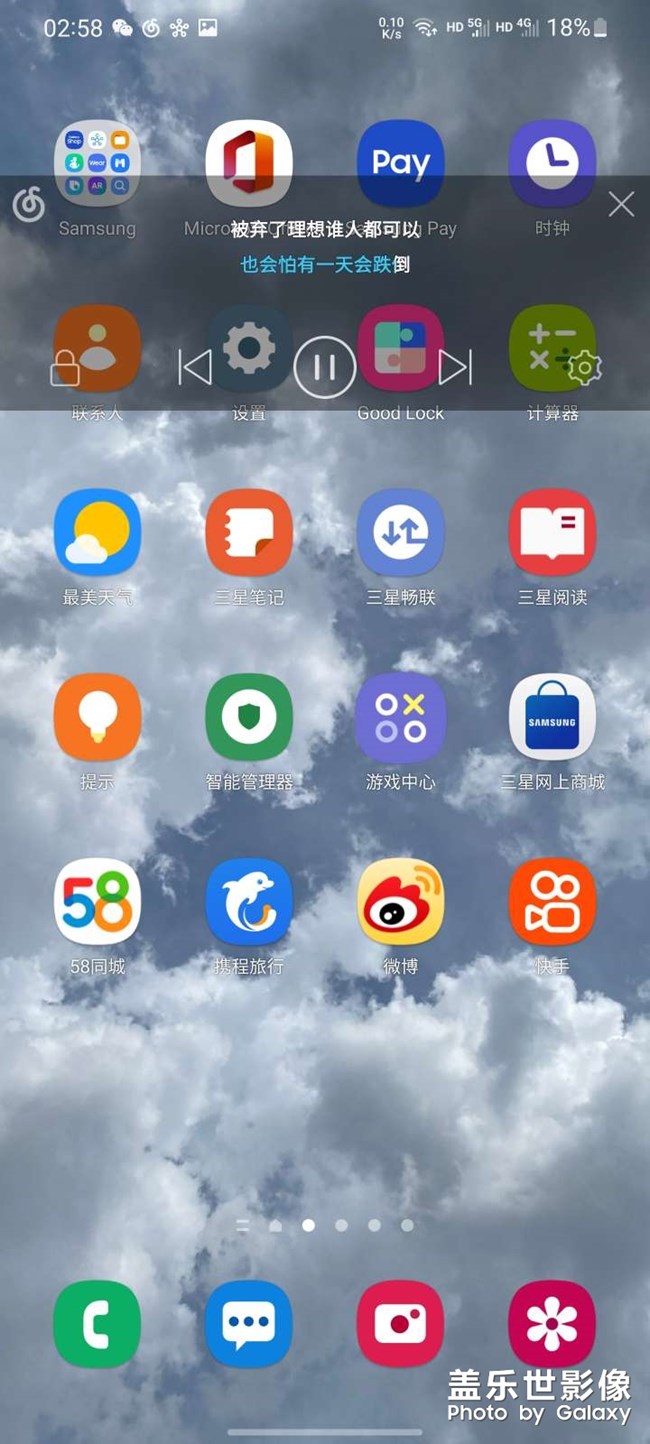650x1444 pixels.
Task: Open Calculator app 计算器
Action: [552, 348]
